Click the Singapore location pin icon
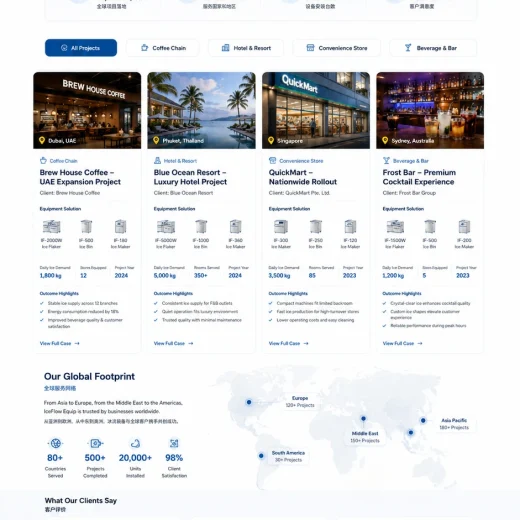The height and width of the screenshot is (520, 520). [x=271, y=140]
